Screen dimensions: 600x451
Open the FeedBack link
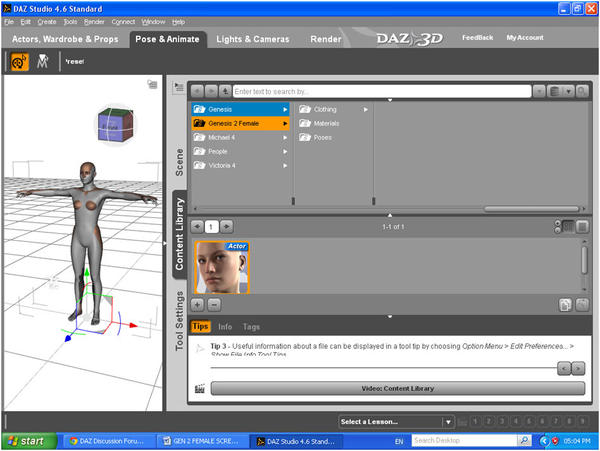tap(477, 37)
